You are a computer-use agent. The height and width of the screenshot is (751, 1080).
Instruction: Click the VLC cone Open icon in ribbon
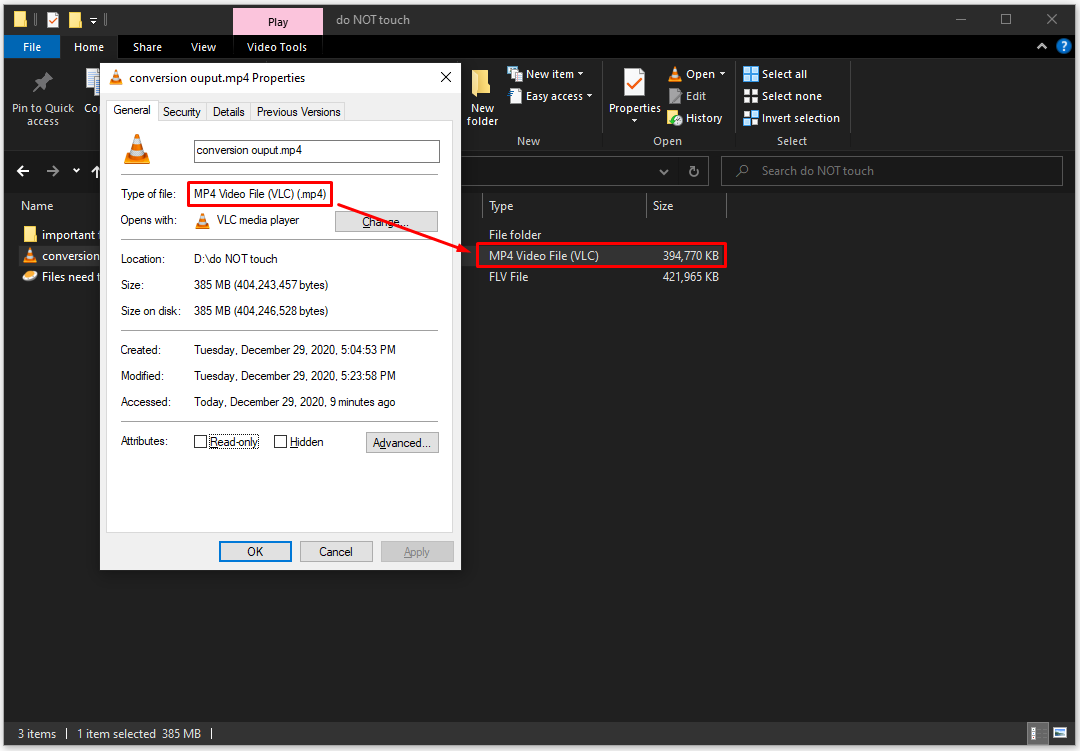675,74
